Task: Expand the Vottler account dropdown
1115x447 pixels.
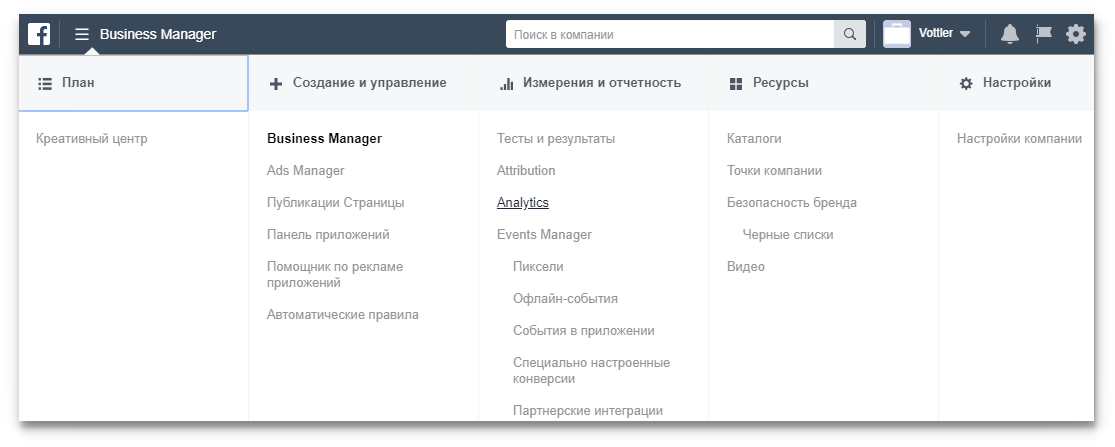Action: coord(944,33)
